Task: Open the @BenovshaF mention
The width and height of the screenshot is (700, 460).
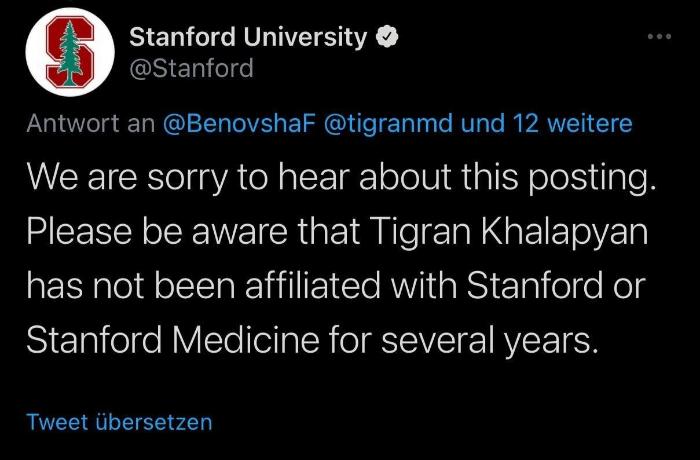Action: coord(239,123)
